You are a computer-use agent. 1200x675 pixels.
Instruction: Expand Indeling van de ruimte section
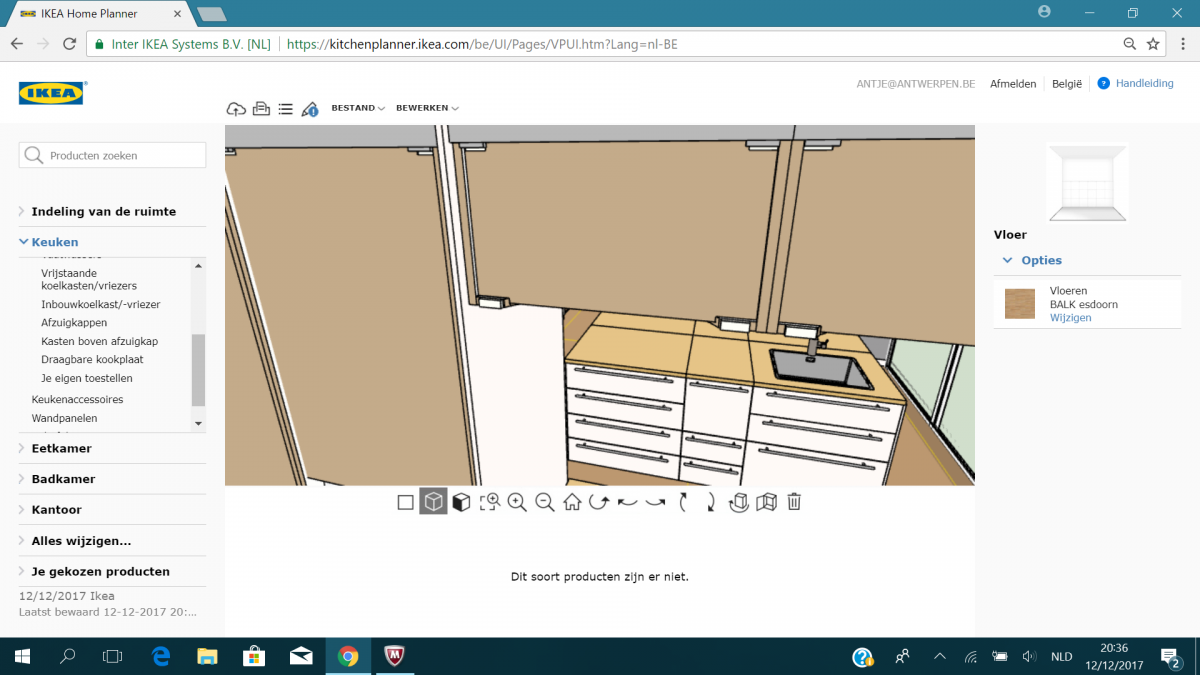click(x=103, y=211)
